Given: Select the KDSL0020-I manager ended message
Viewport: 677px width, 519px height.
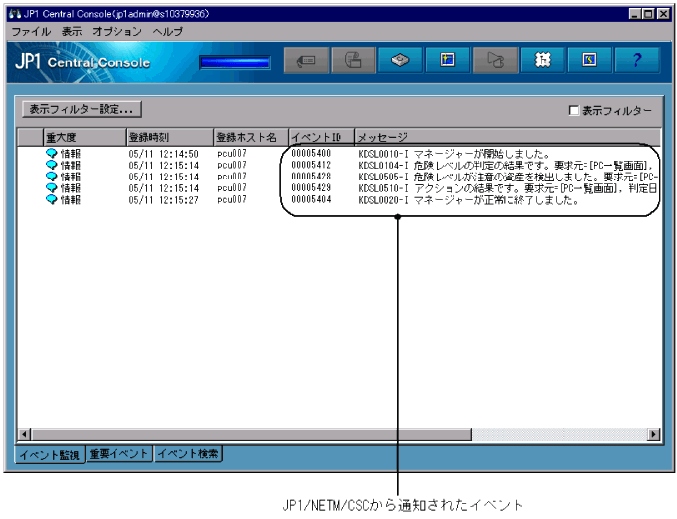Looking at the screenshot, I should (468, 200).
